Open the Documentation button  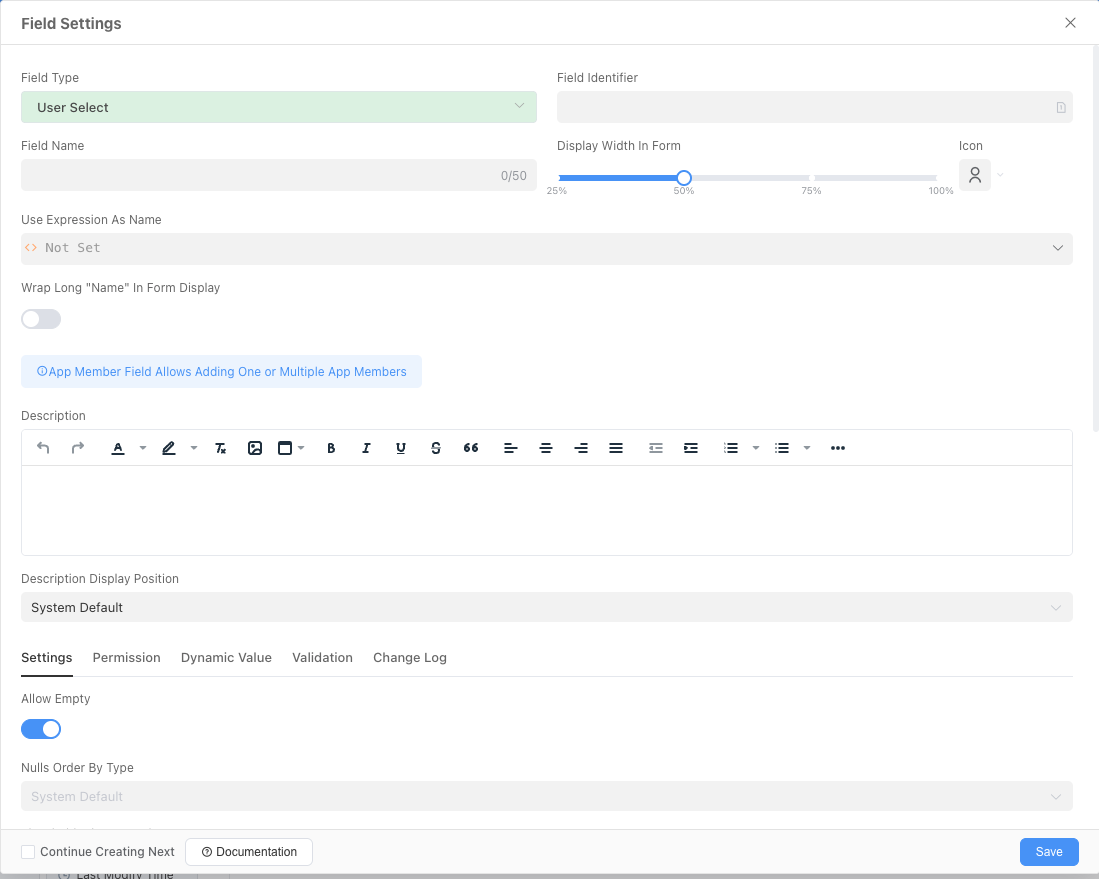pyautogui.click(x=249, y=852)
